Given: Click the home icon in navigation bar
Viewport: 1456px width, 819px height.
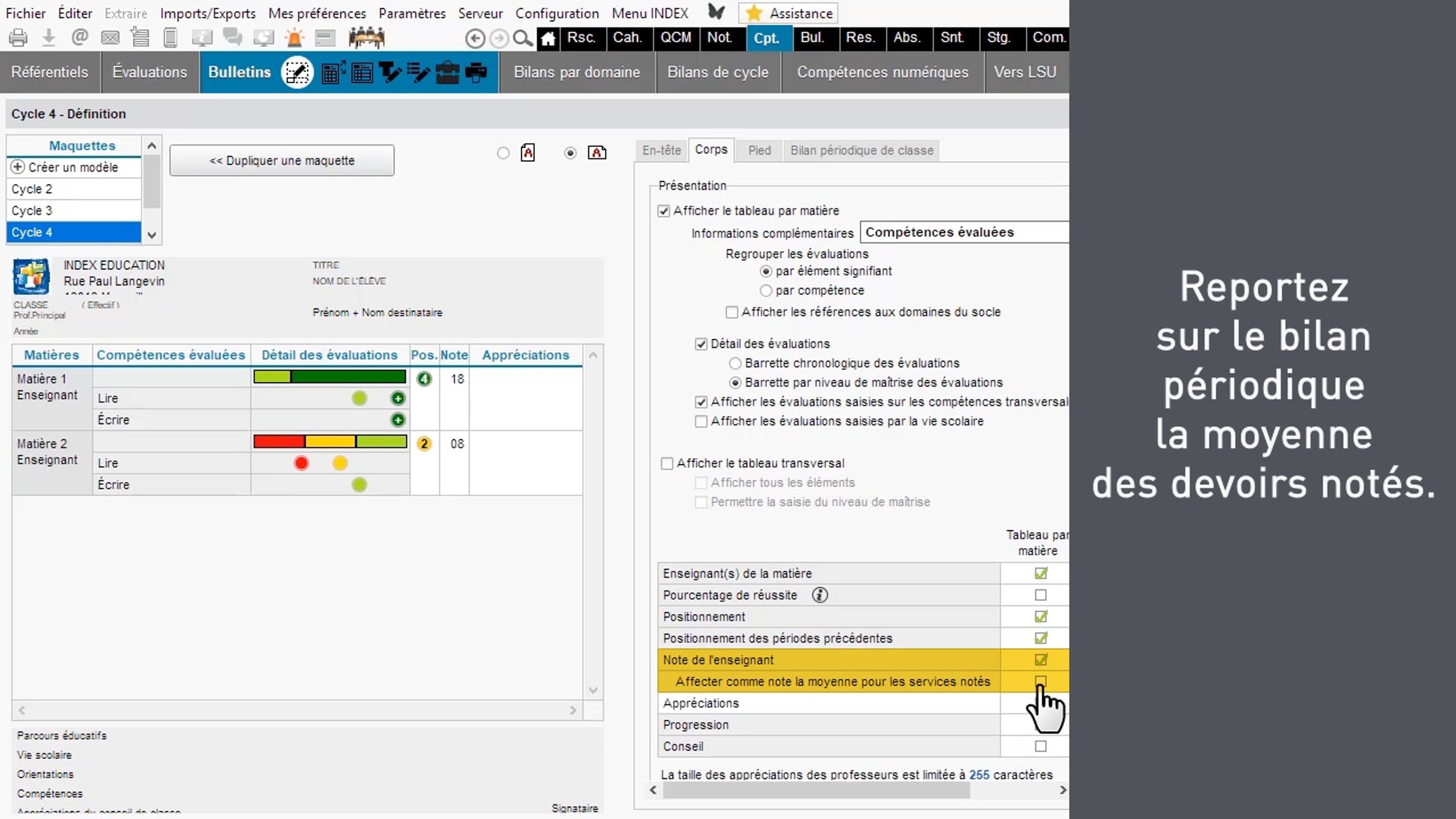Looking at the screenshot, I should pyautogui.click(x=548, y=39).
